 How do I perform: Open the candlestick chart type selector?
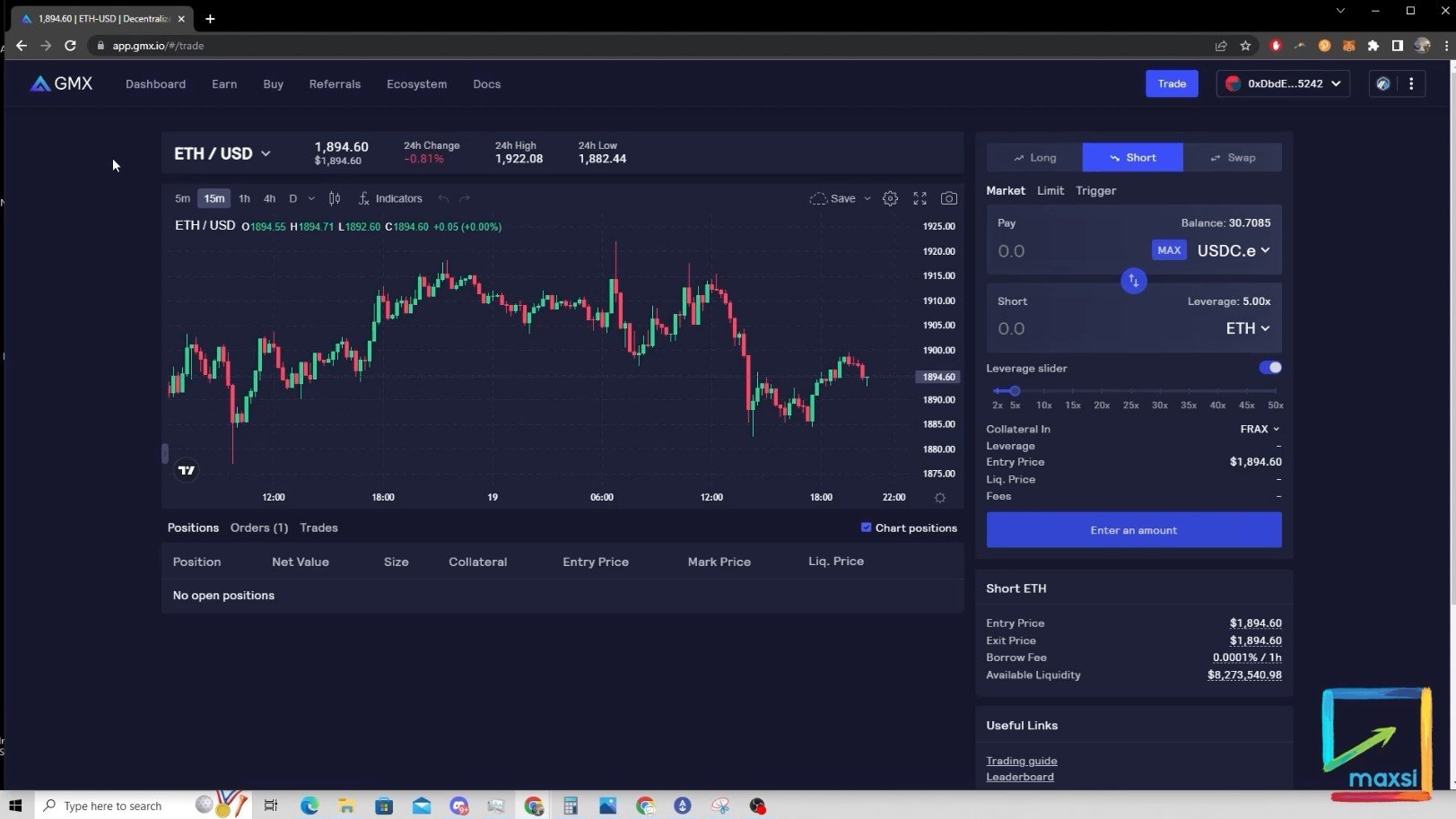click(x=335, y=198)
